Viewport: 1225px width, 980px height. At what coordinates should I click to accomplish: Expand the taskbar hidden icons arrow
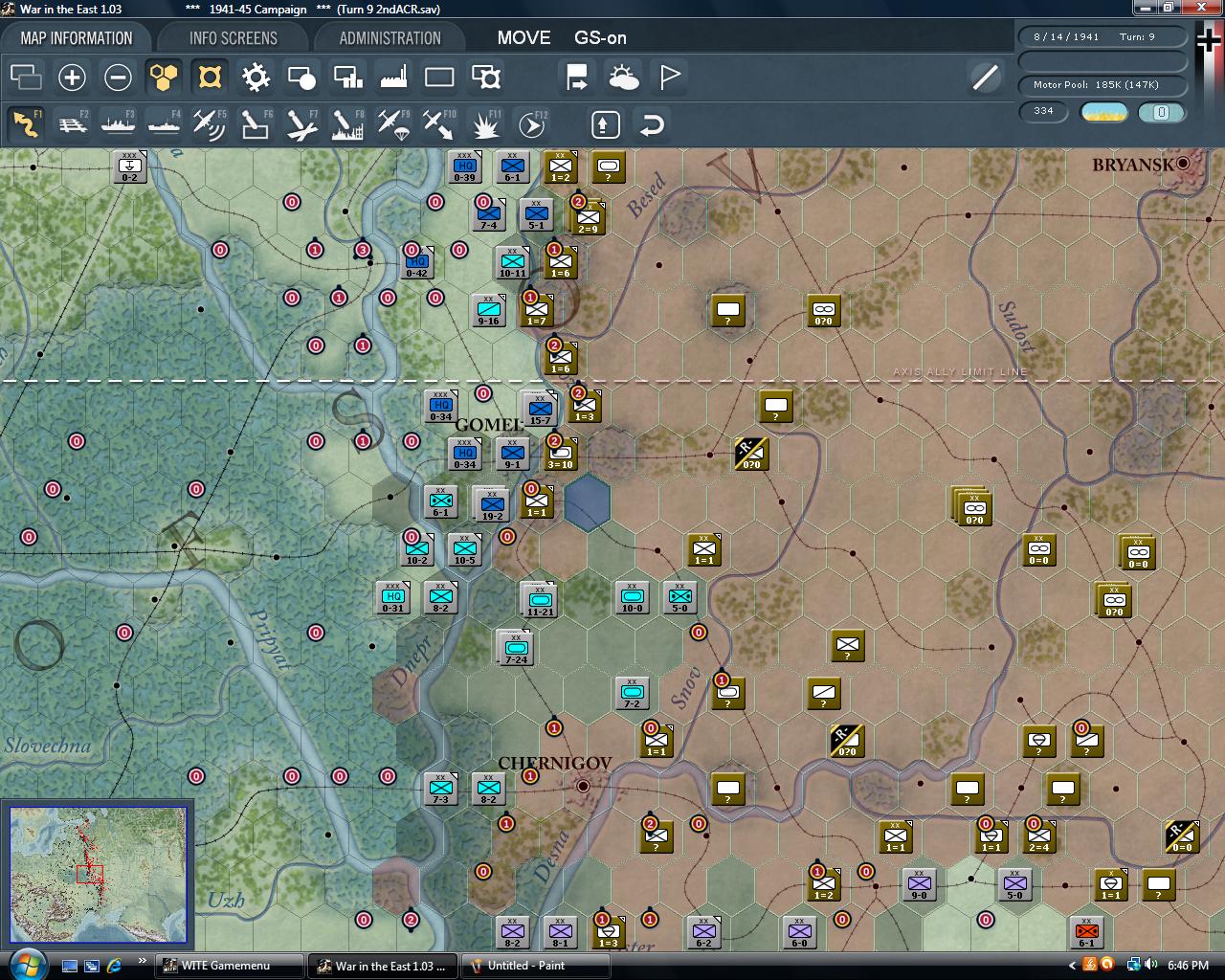(x=1074, y=966)
